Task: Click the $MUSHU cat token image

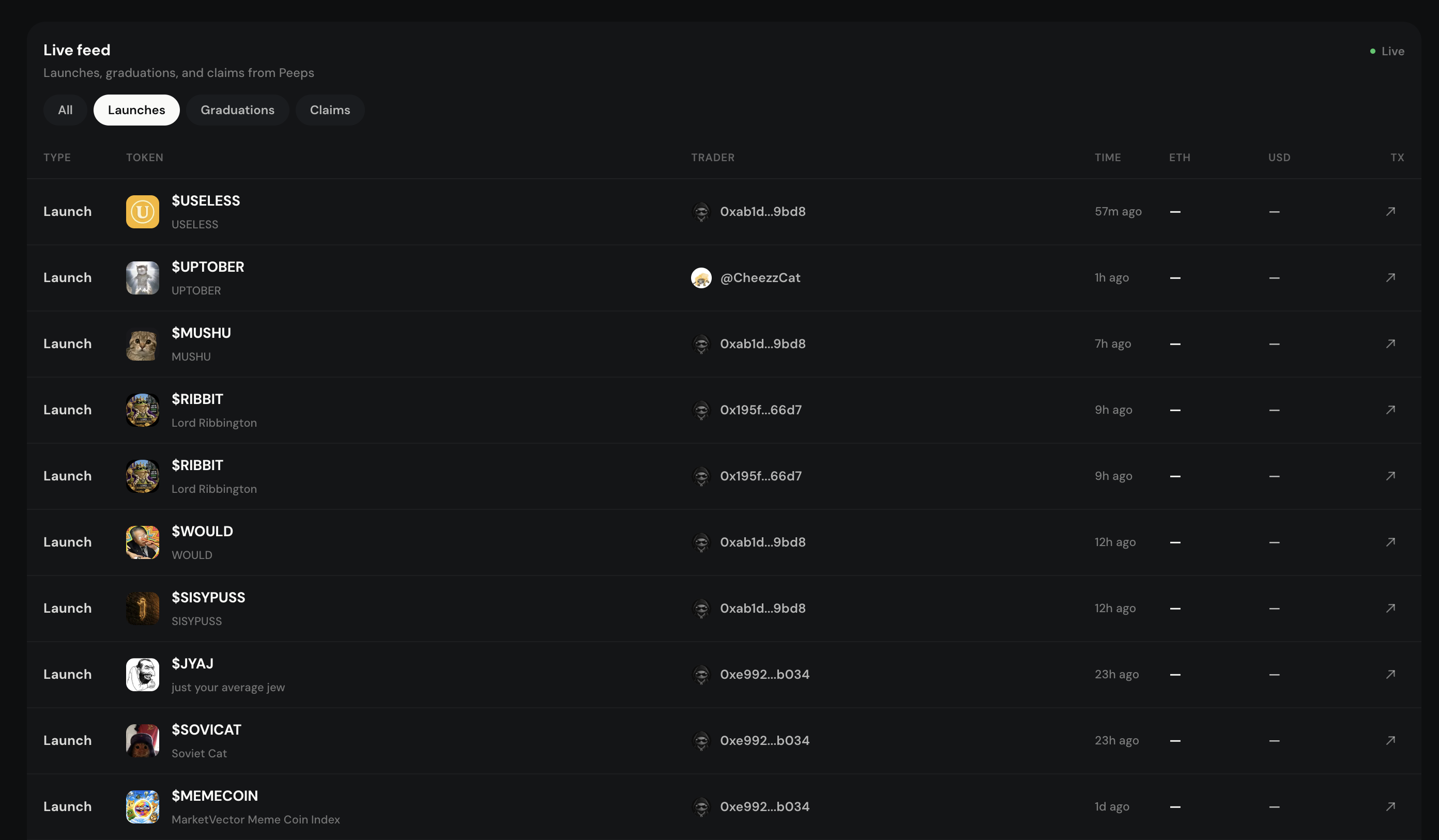Action: coord(143,344)
